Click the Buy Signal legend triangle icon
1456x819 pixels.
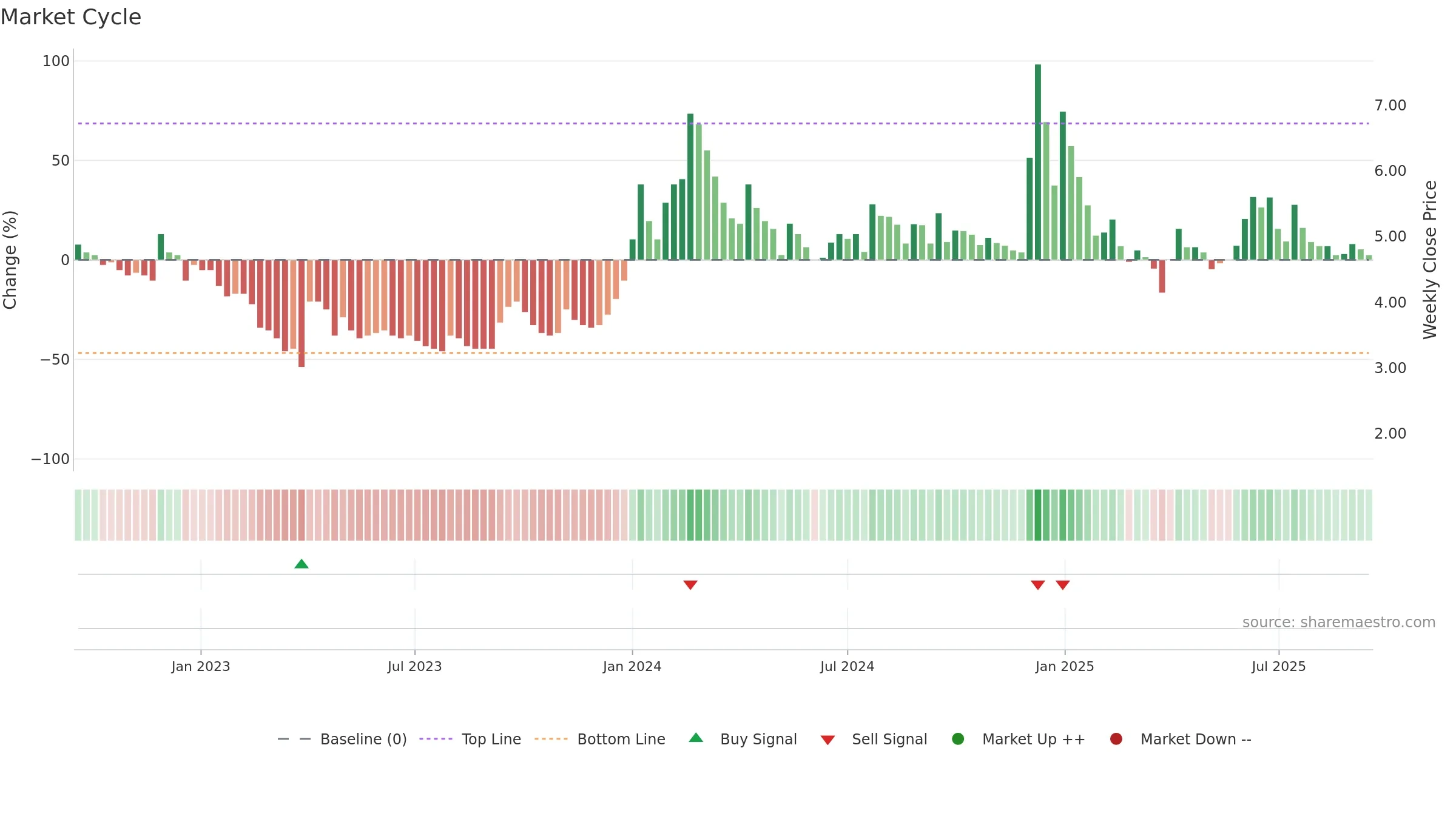click(x=696, y=738)
